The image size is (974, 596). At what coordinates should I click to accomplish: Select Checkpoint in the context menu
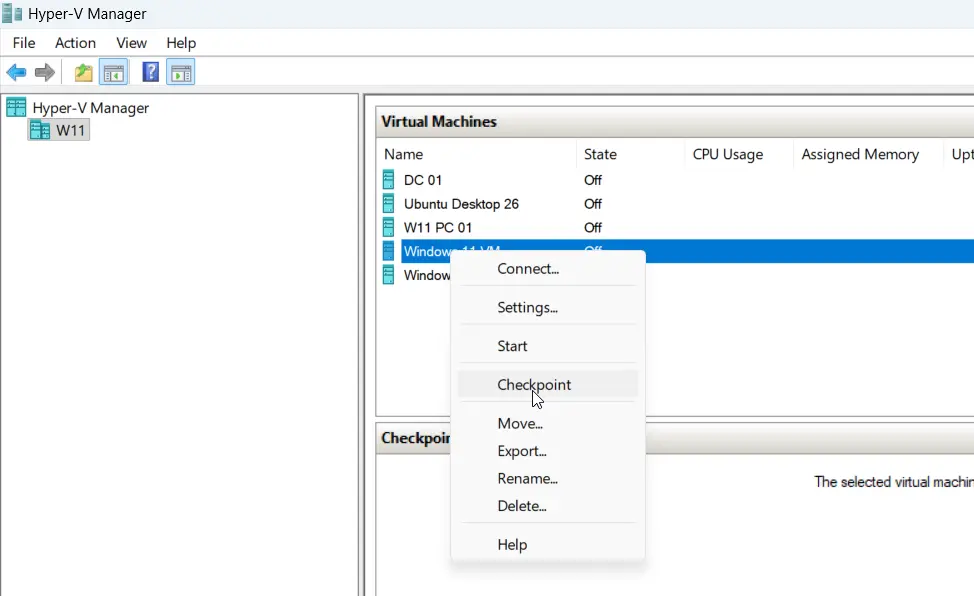[548, 384]
